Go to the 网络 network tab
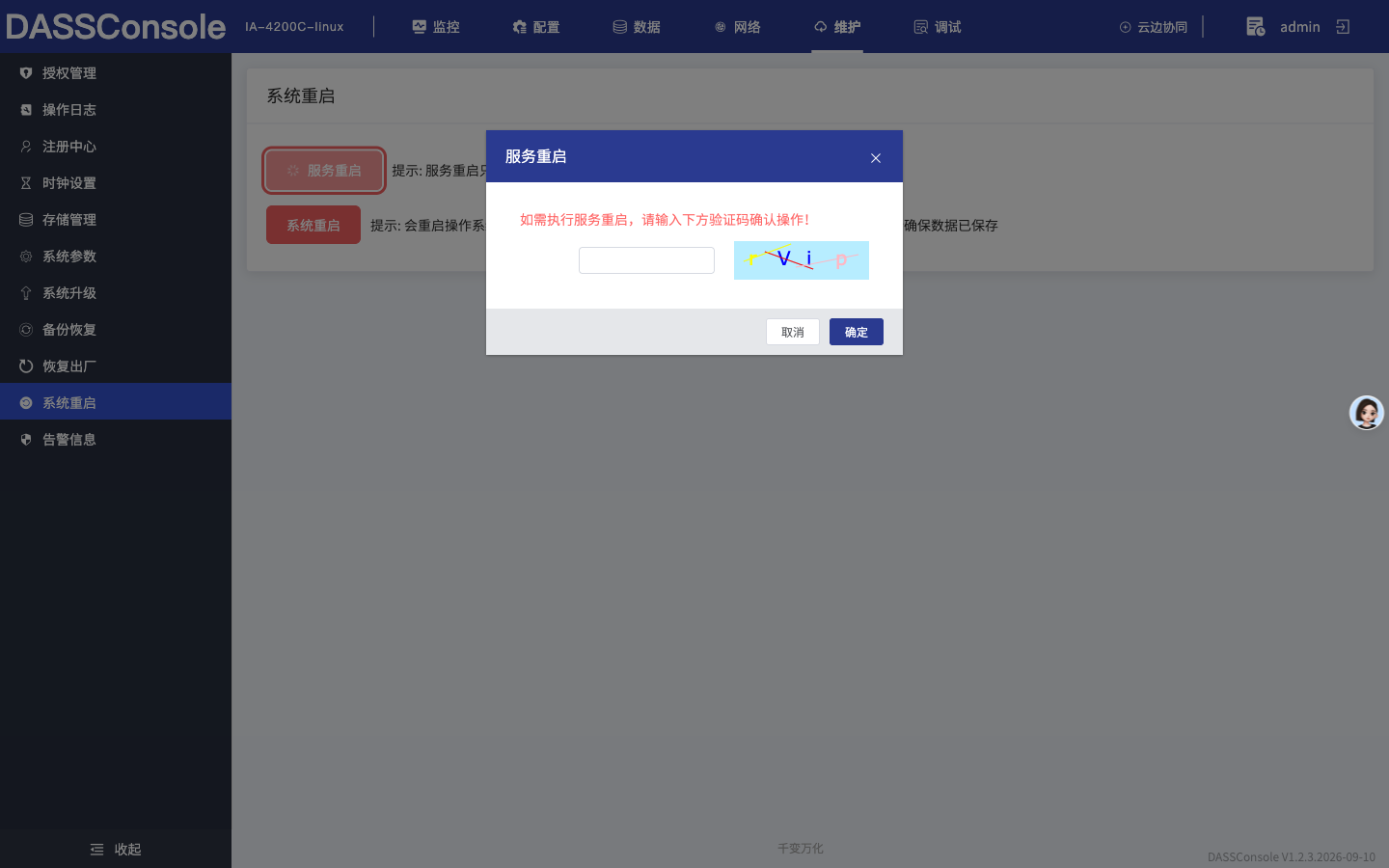The height and width of the screenshot is (868, 1389). pyautogui.click(x=737, y=27)
